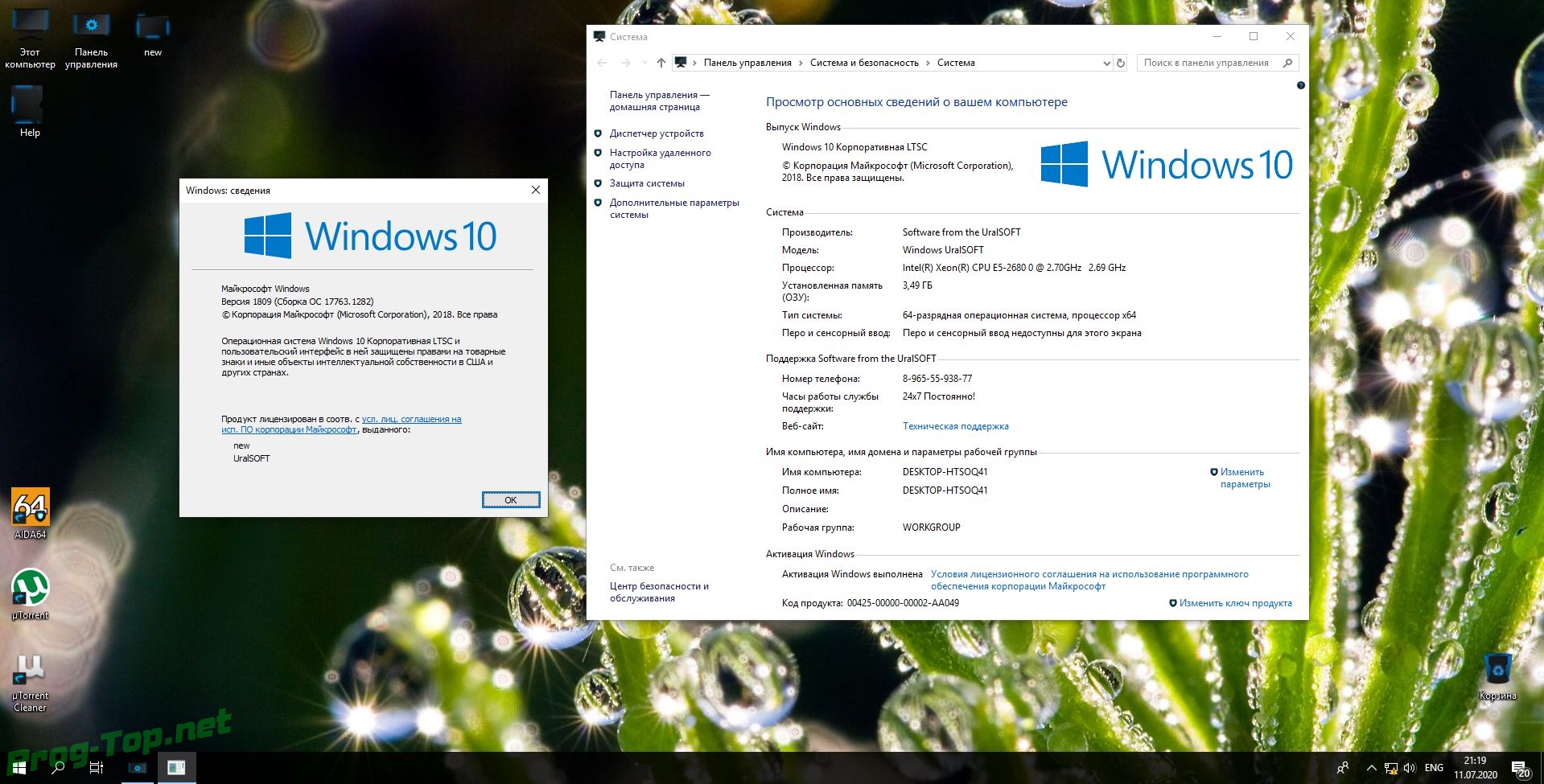Open Настройка удаленного доступа
This screenshot has width=1544, height=784.
[x=660, y=158]
